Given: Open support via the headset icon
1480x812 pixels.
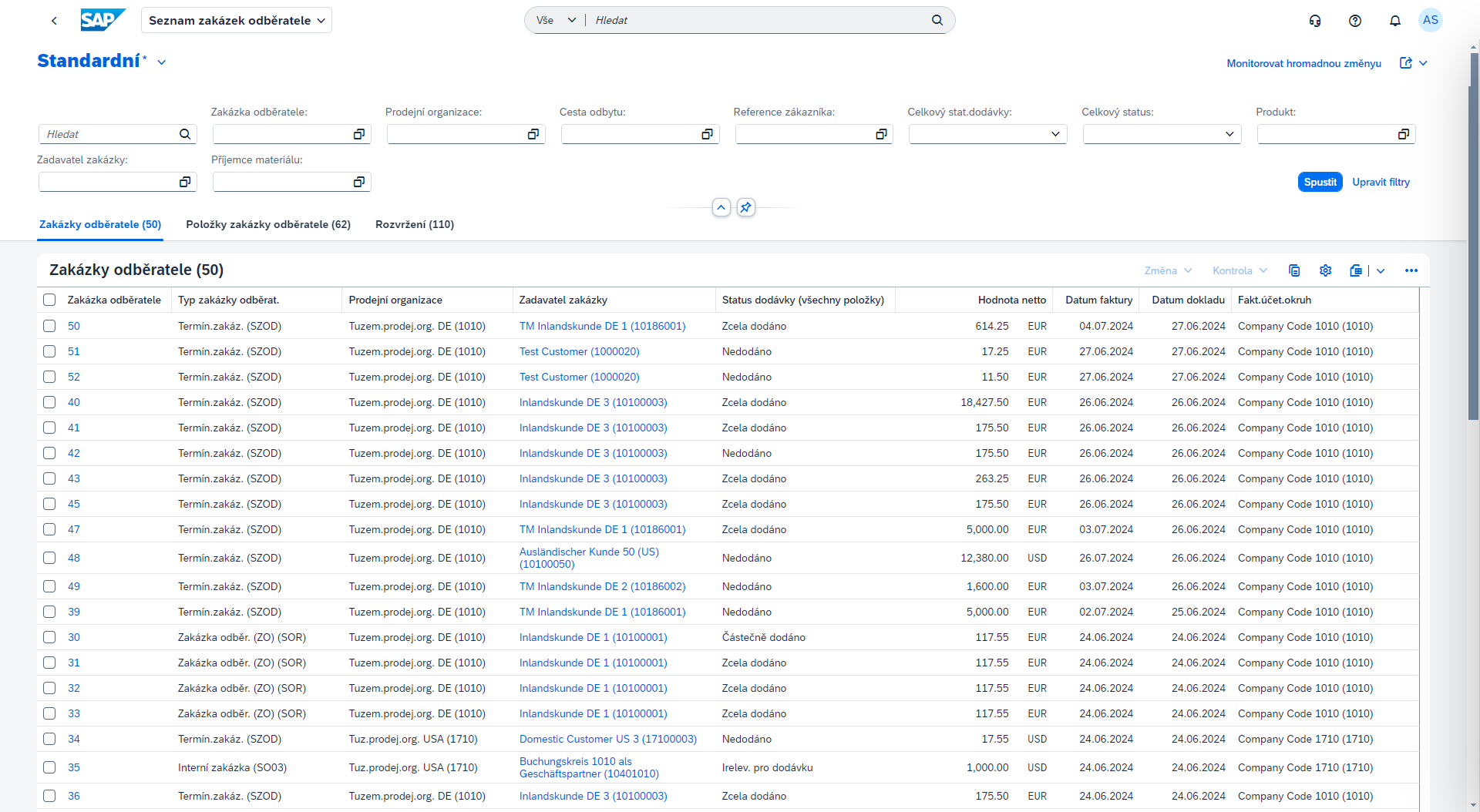Looking at the screenshot, I should coord(1315,20).
